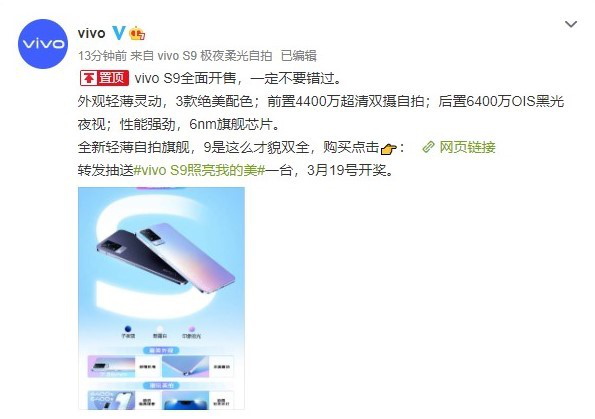Open the #vivo S9照亮我的美# hashtag topic
595x419 pixels.
tap(199, 170)
